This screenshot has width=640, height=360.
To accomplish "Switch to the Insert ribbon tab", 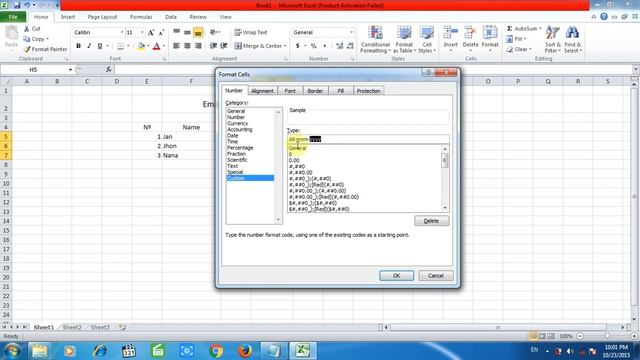I will tap(68, 17).
